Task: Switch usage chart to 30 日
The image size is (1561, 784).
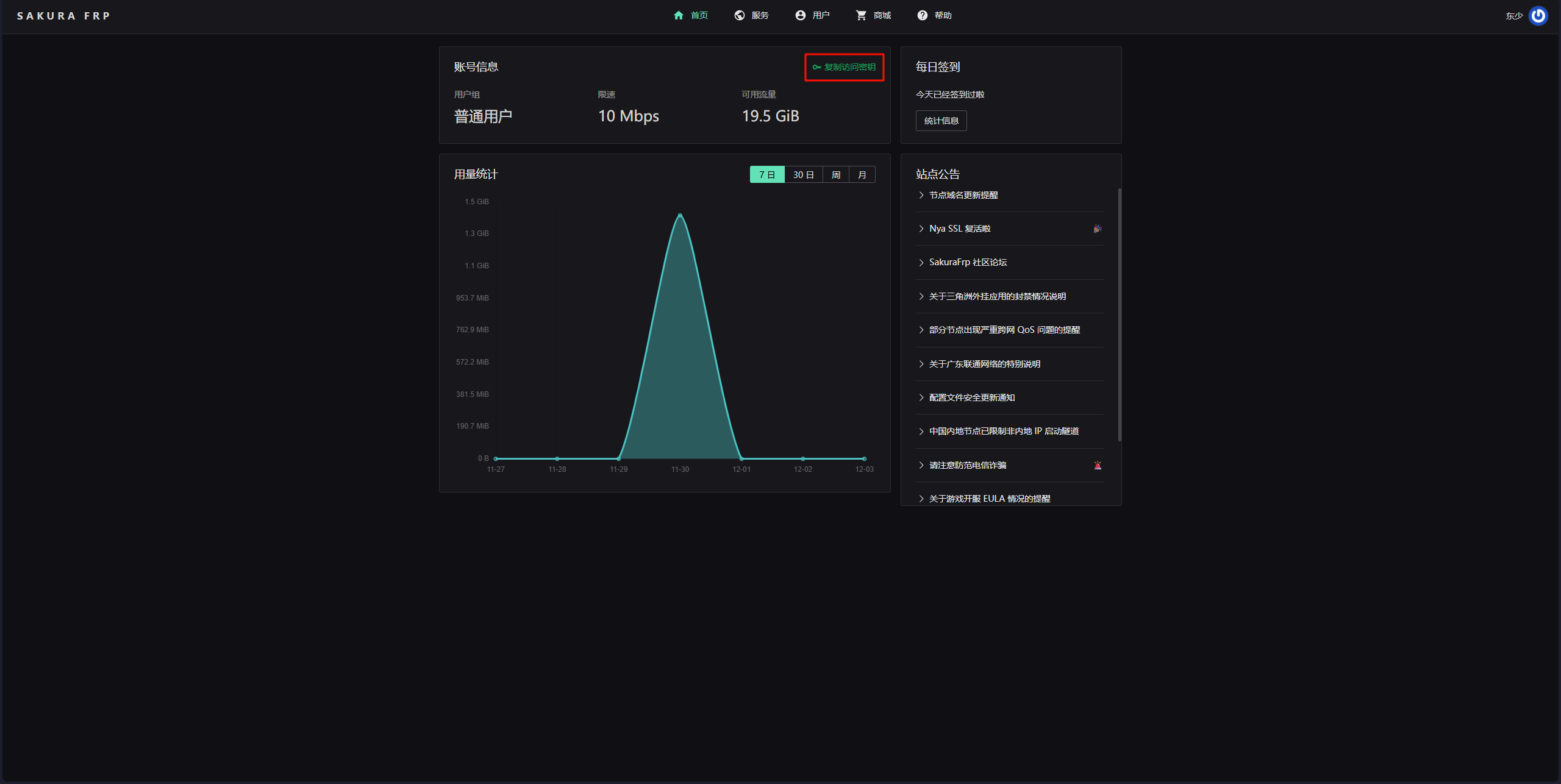Action: coord(803,175)
